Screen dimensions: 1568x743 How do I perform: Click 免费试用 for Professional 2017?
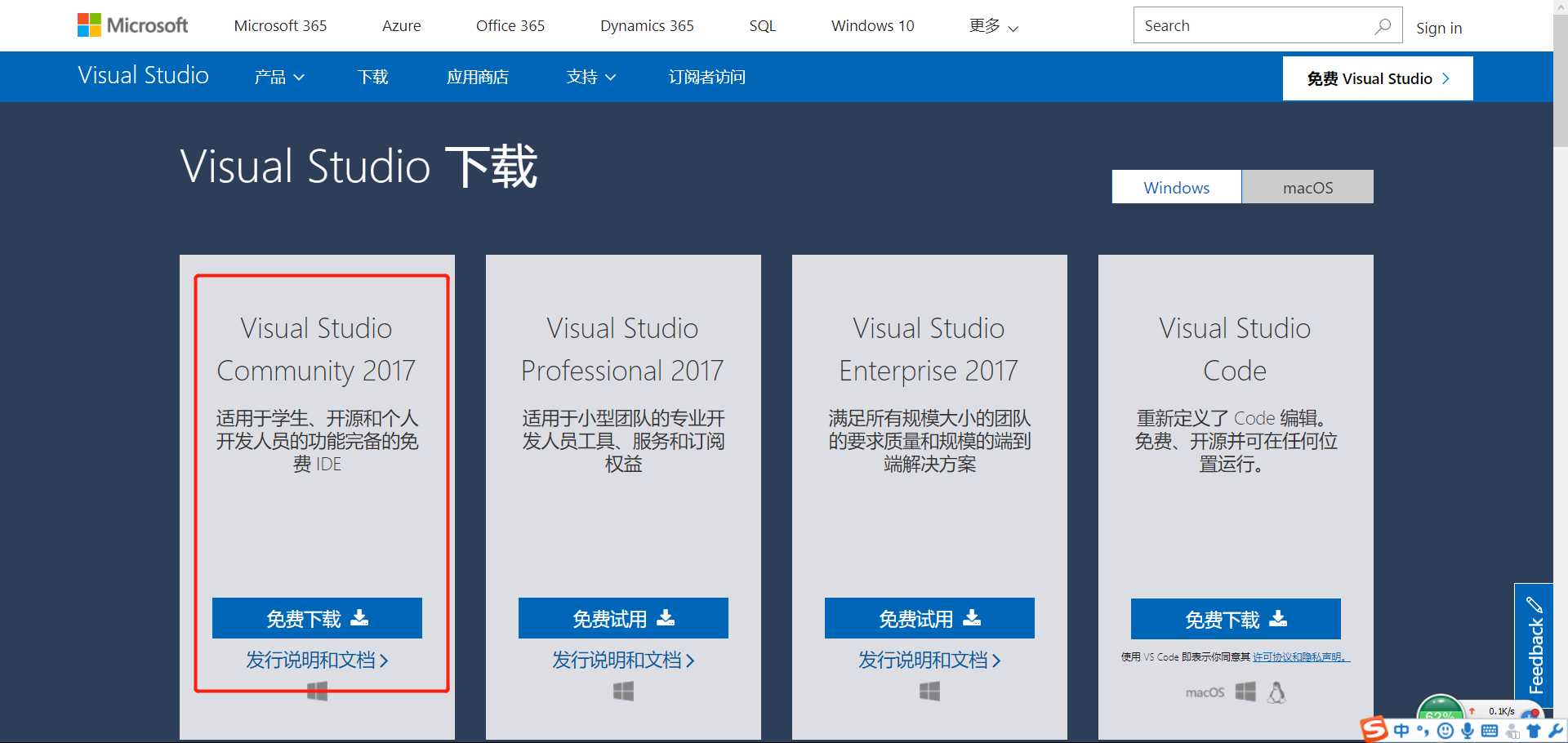pos(623,618)
